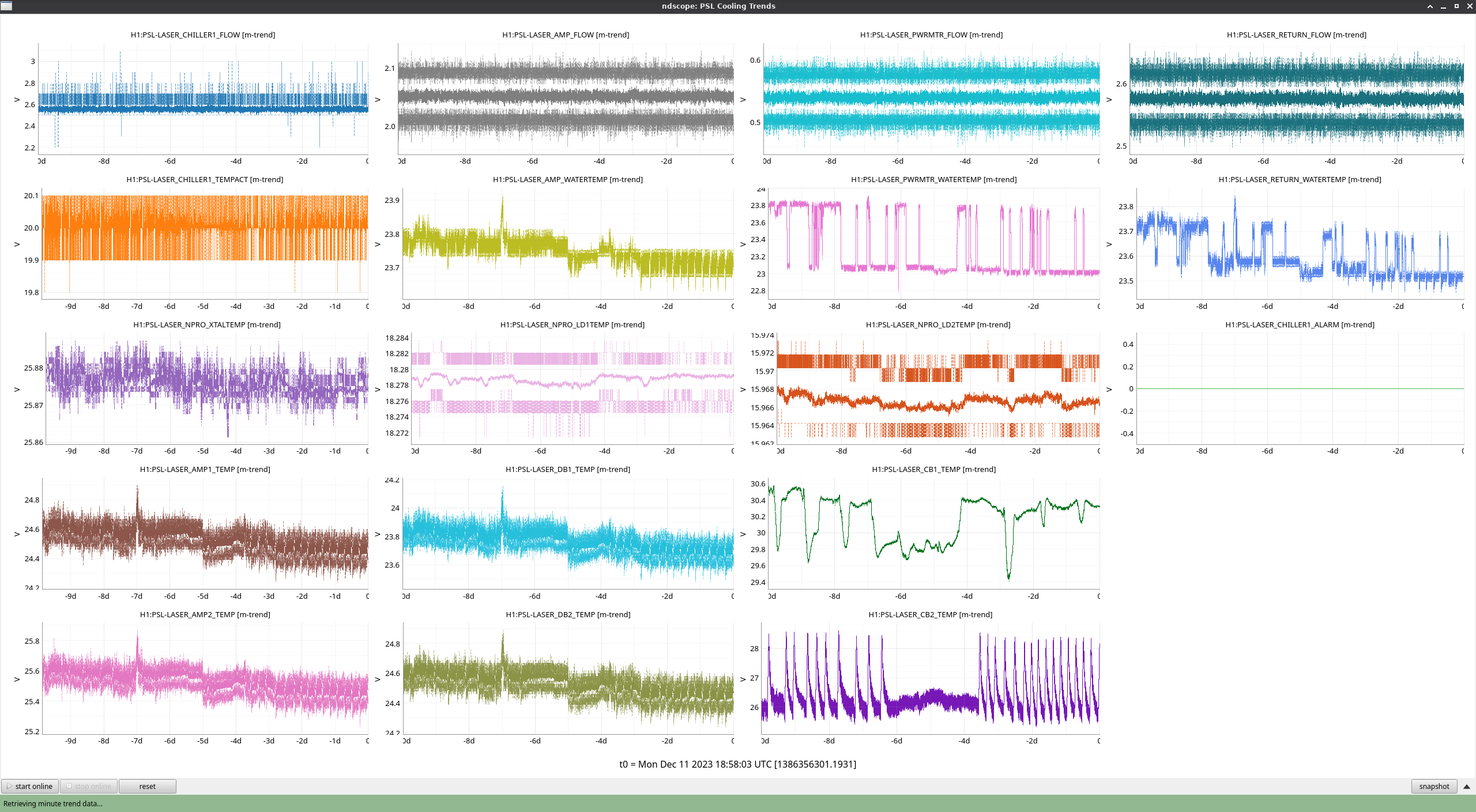Click the AMP_WATERTEMP olive plot area

pyautogui.click(x=568, y=245)
